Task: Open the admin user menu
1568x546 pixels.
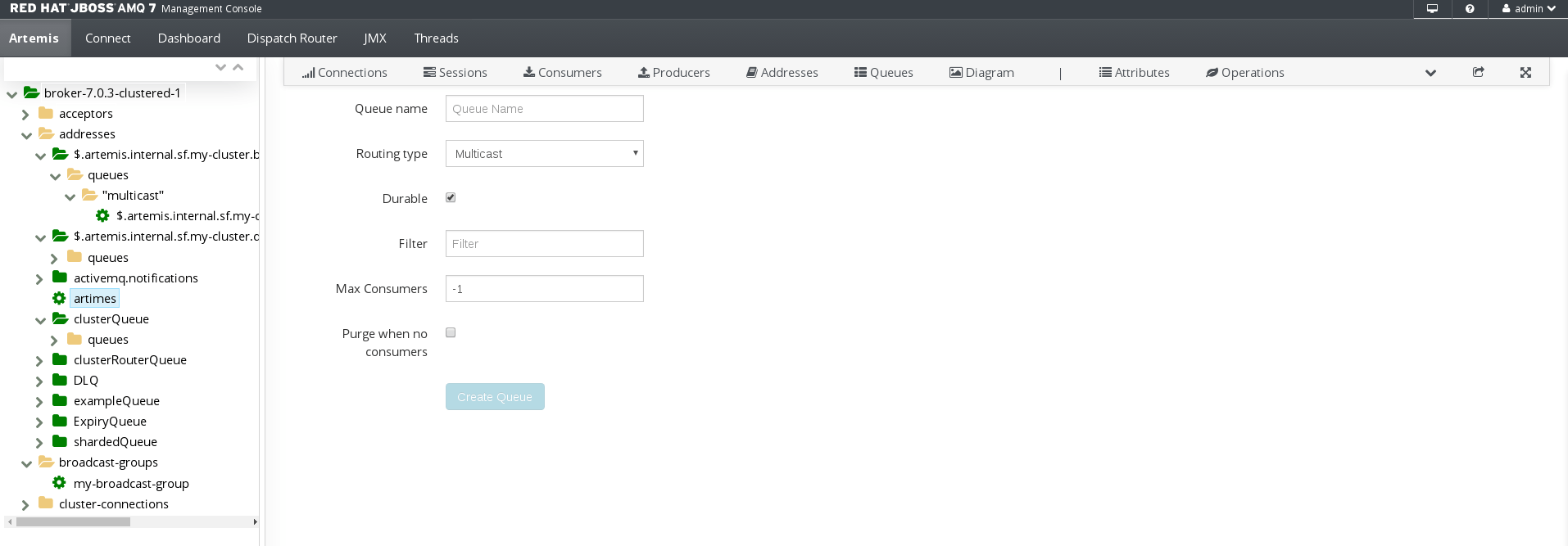Action: [1529, 9]
